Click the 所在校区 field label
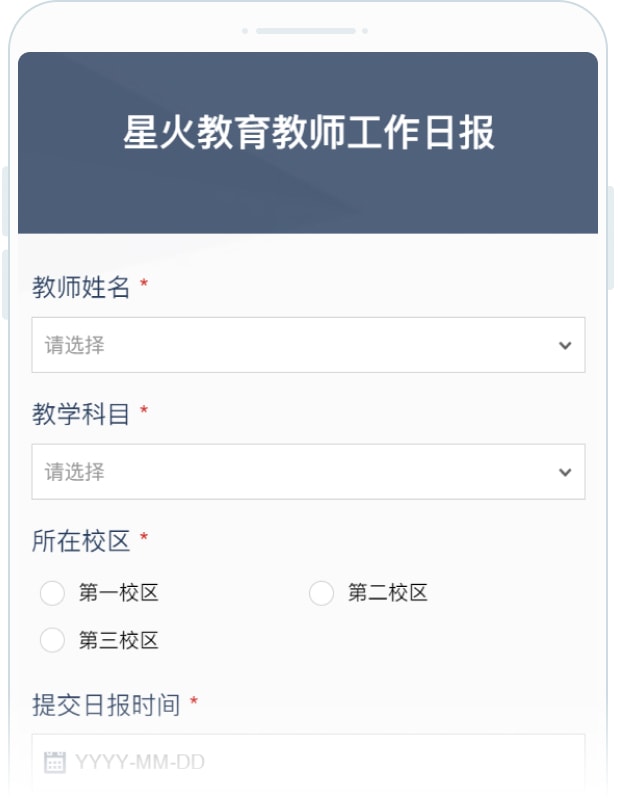Image resolution: width=620 pixels, height=800 pixels. pyautogui.click(x=81, y=542)
